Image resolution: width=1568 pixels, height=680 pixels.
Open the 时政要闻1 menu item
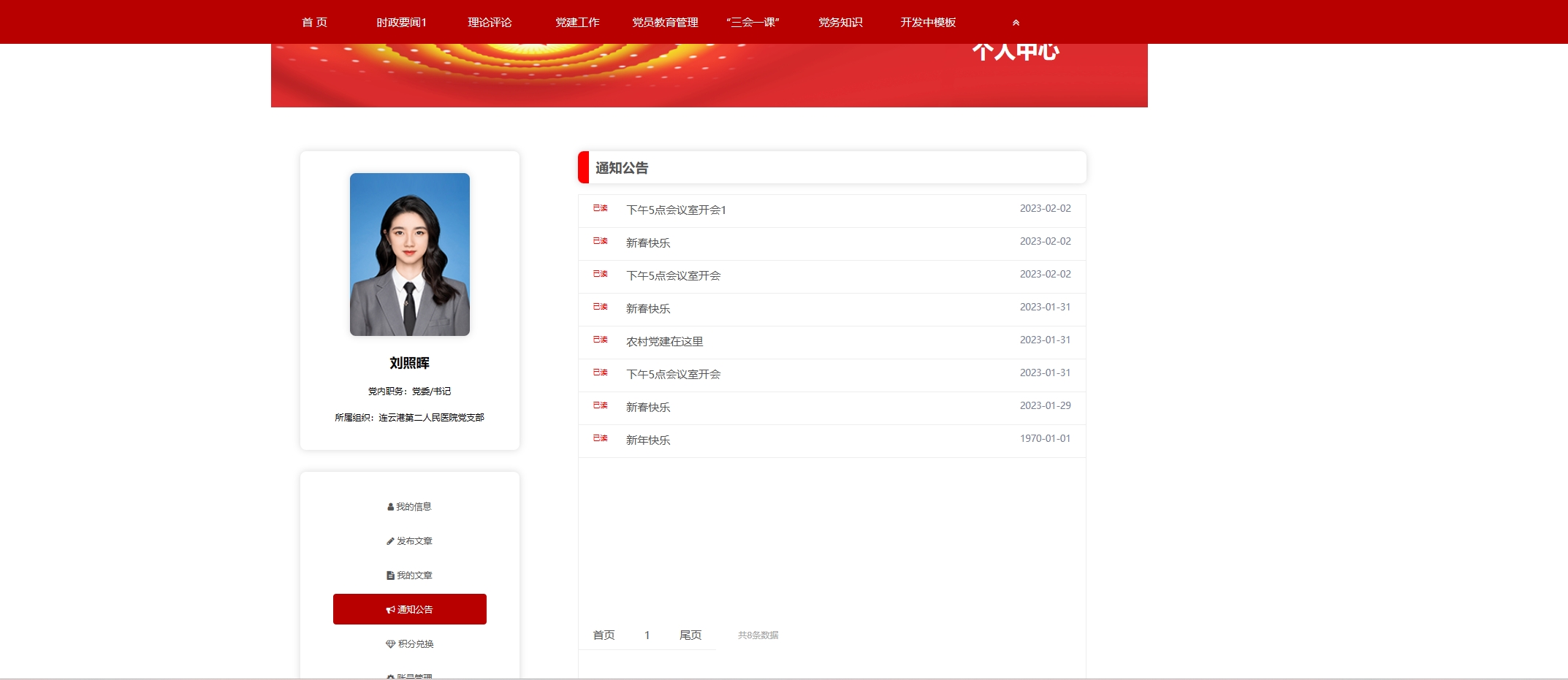coord(401,23)
